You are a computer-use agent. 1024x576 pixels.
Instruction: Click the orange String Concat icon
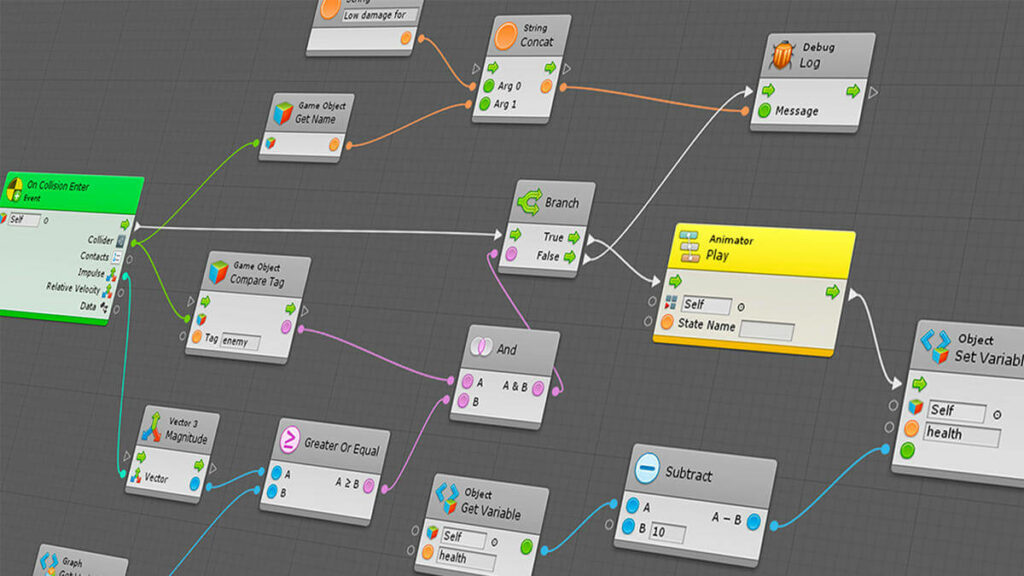pyautogui.click(x=505, y=34)
